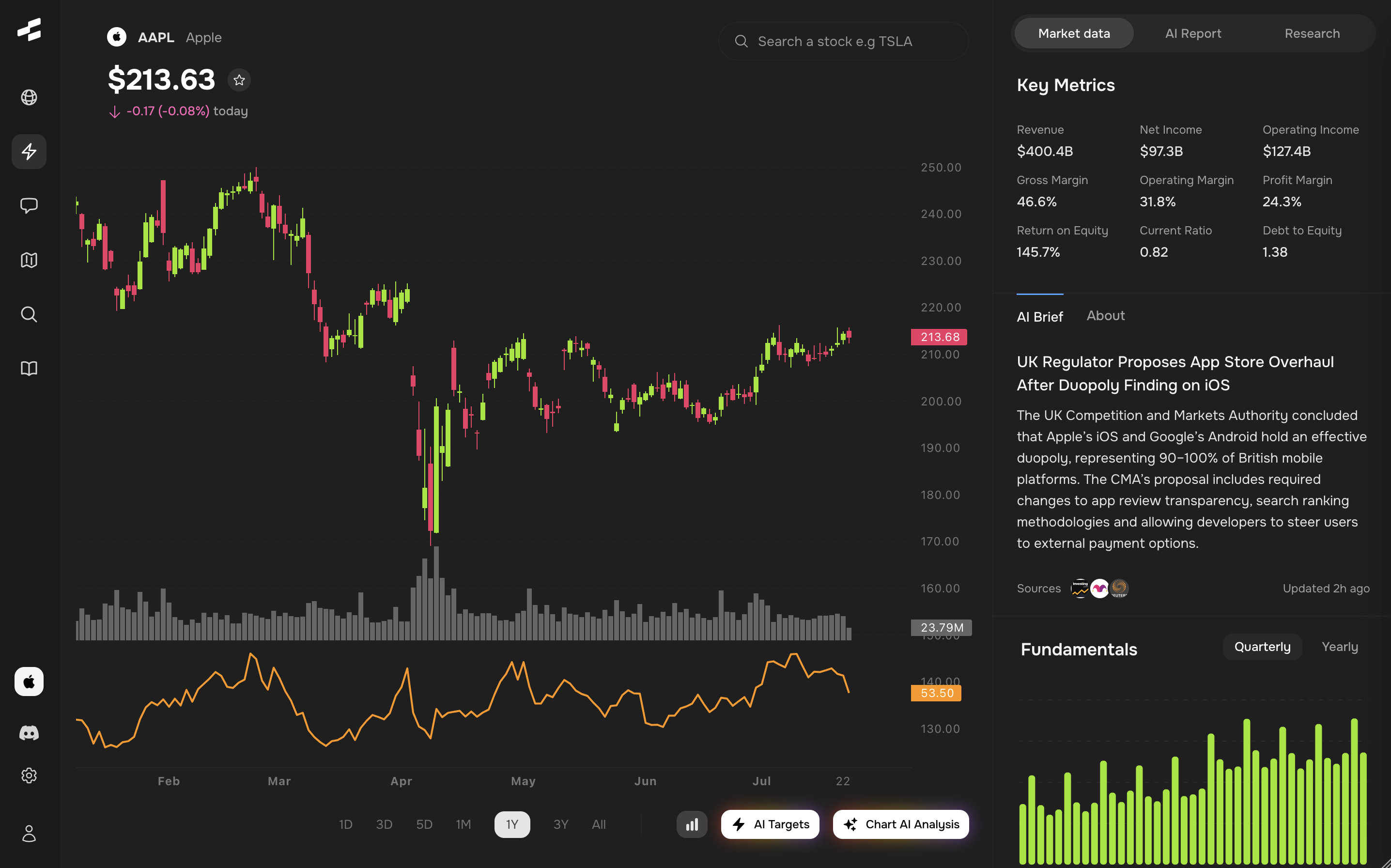Click the Gross Margin 46.6% value
This screenshot has width=1391, height=868.
pos(1036,202)
